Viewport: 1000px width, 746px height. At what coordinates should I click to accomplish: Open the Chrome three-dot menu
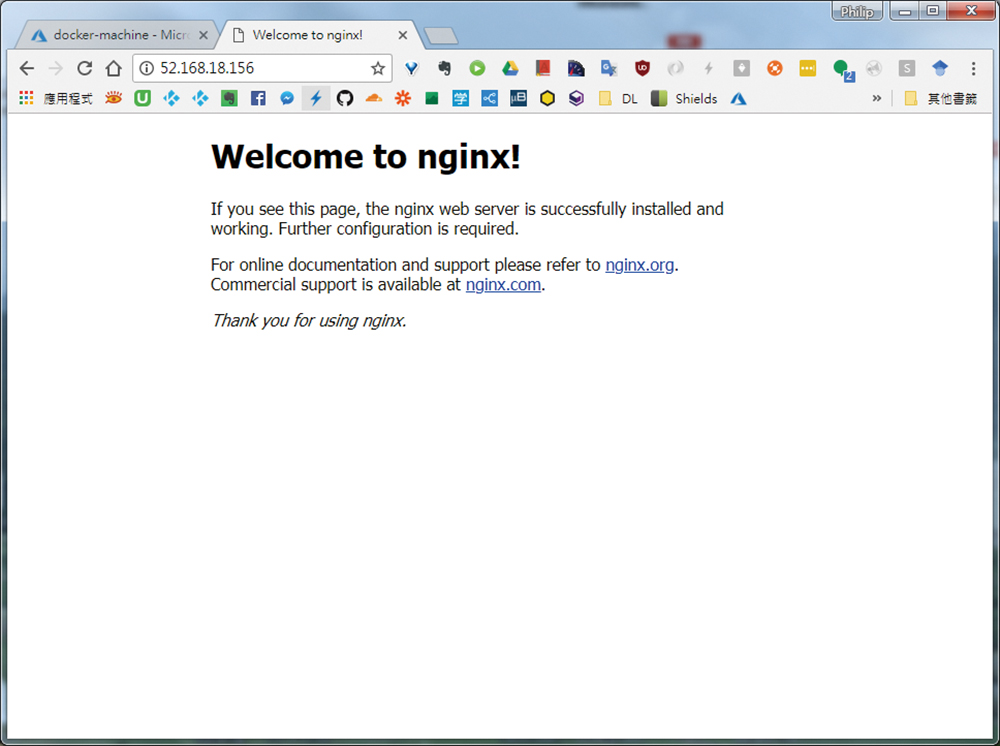(973, 68)
